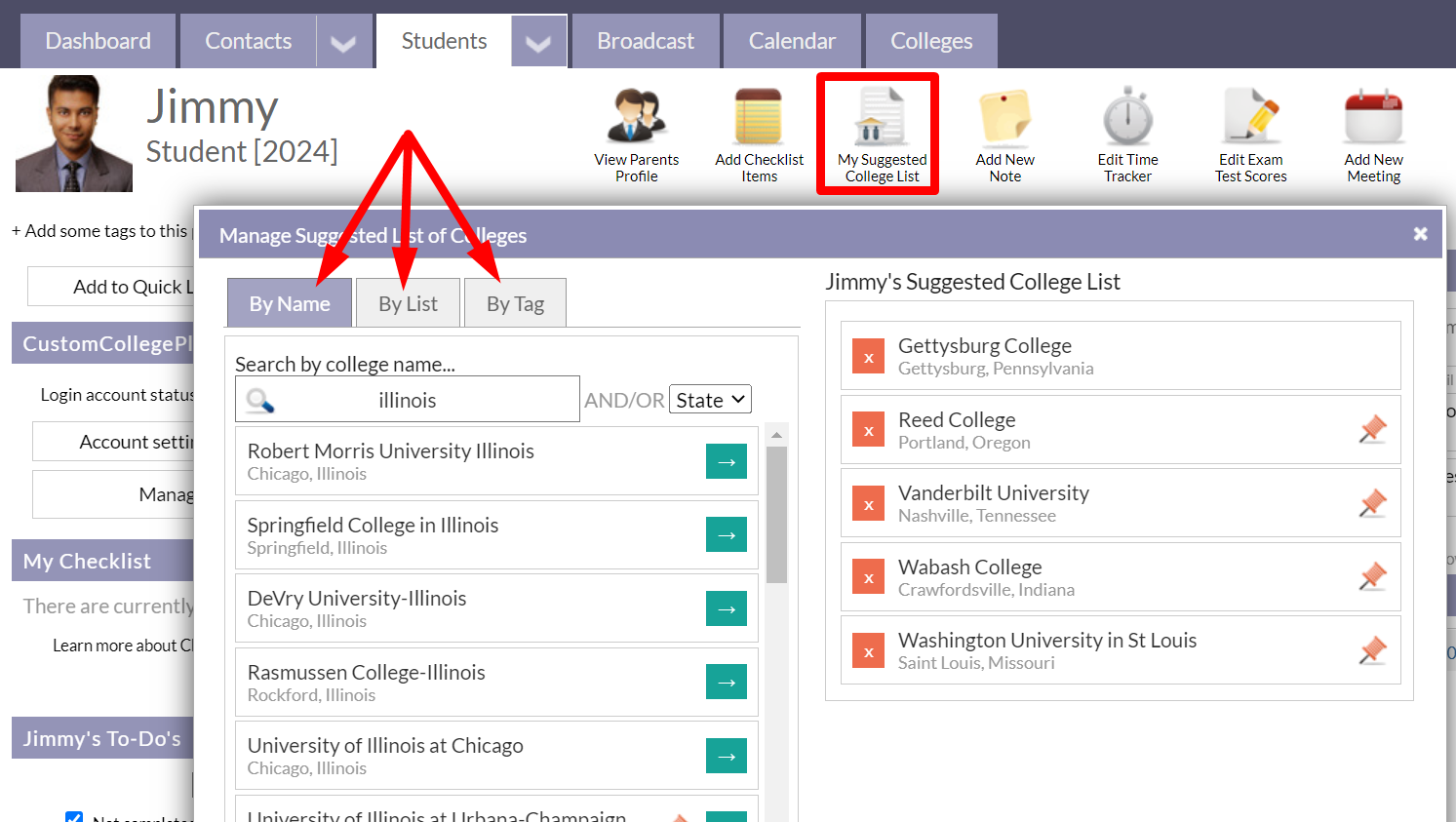
Task: Open View Parents Profile icon
Action: tap(637, 116)
